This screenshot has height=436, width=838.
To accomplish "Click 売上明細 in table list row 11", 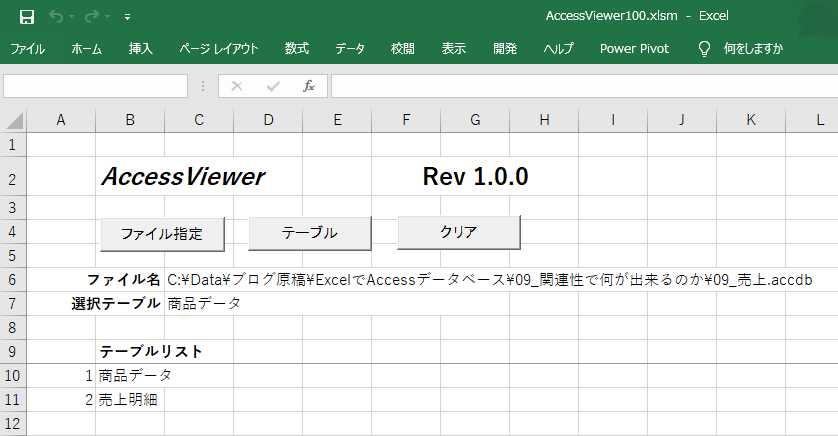I will 128,400.
